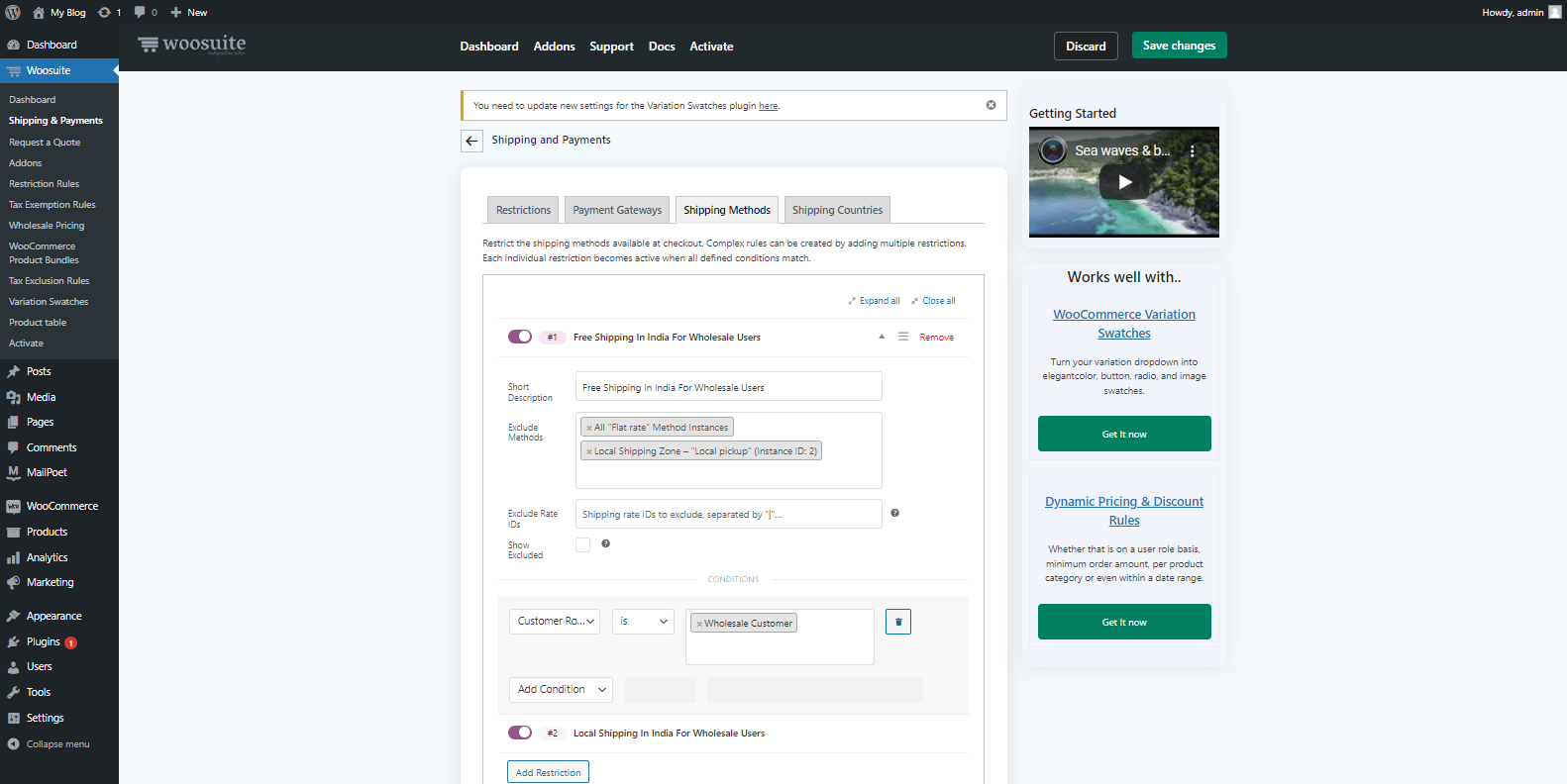Screen dimensions: 1567x784
Task: Switch to the Payment Gateways tab
Action: point(617,210)
